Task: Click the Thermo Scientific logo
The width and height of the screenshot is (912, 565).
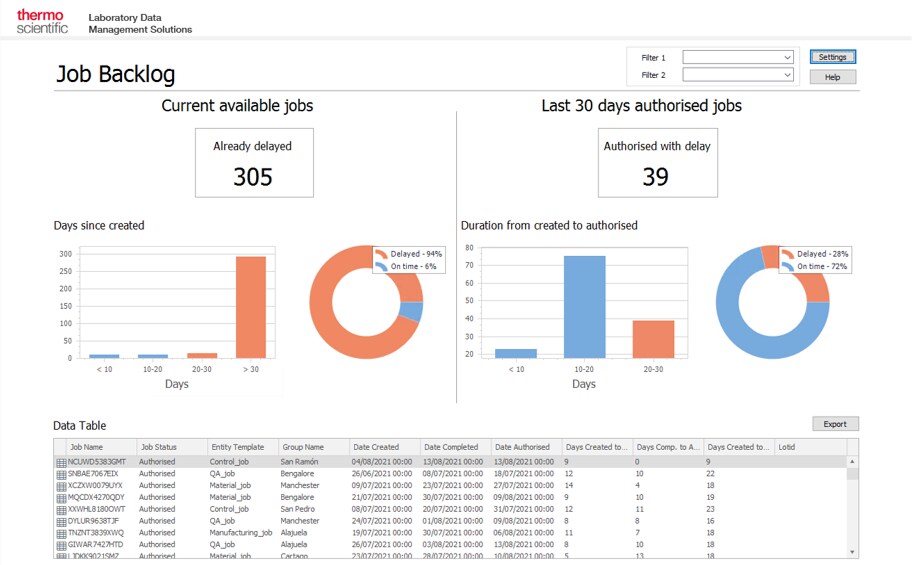Action: [x=42, y=21]
